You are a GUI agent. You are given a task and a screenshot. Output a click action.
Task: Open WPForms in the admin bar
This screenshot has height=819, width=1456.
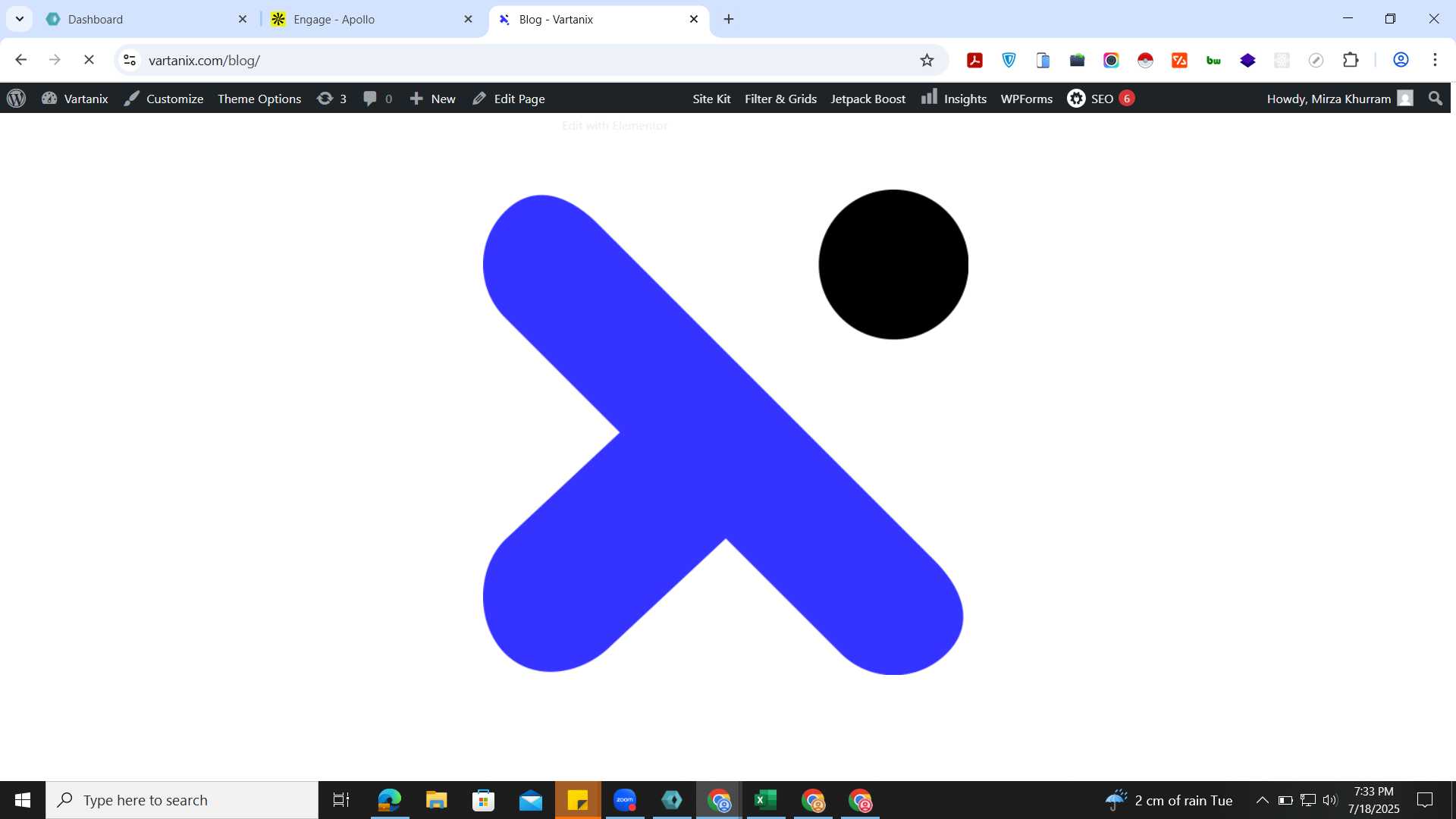pyautogui.click(x=1026, y=99)
